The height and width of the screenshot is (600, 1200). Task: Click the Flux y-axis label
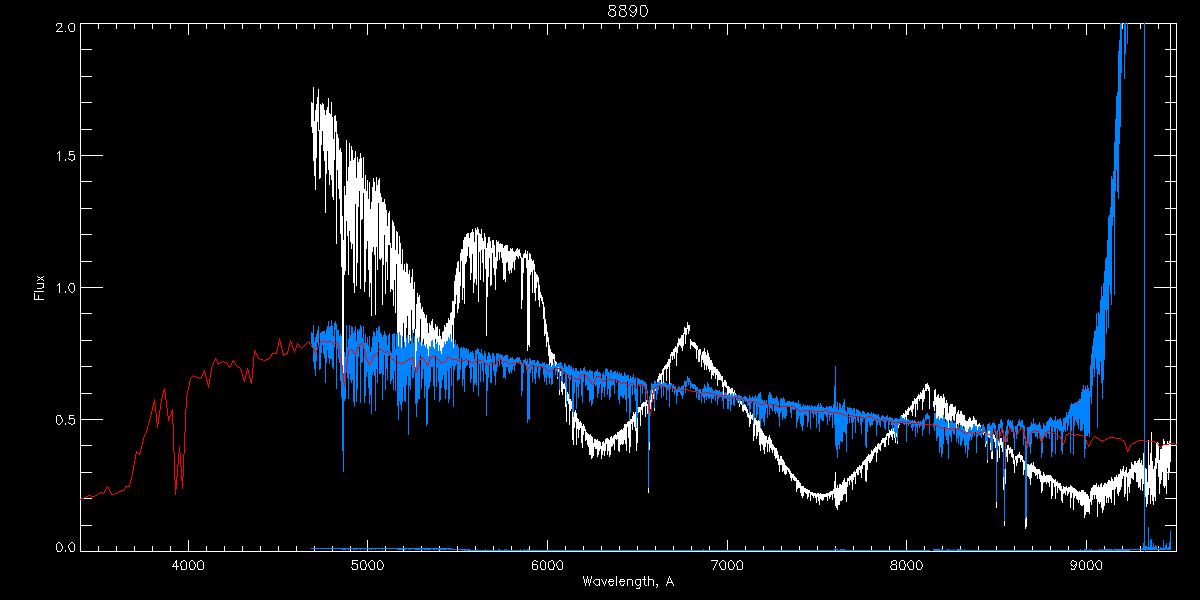click(40, 288)
